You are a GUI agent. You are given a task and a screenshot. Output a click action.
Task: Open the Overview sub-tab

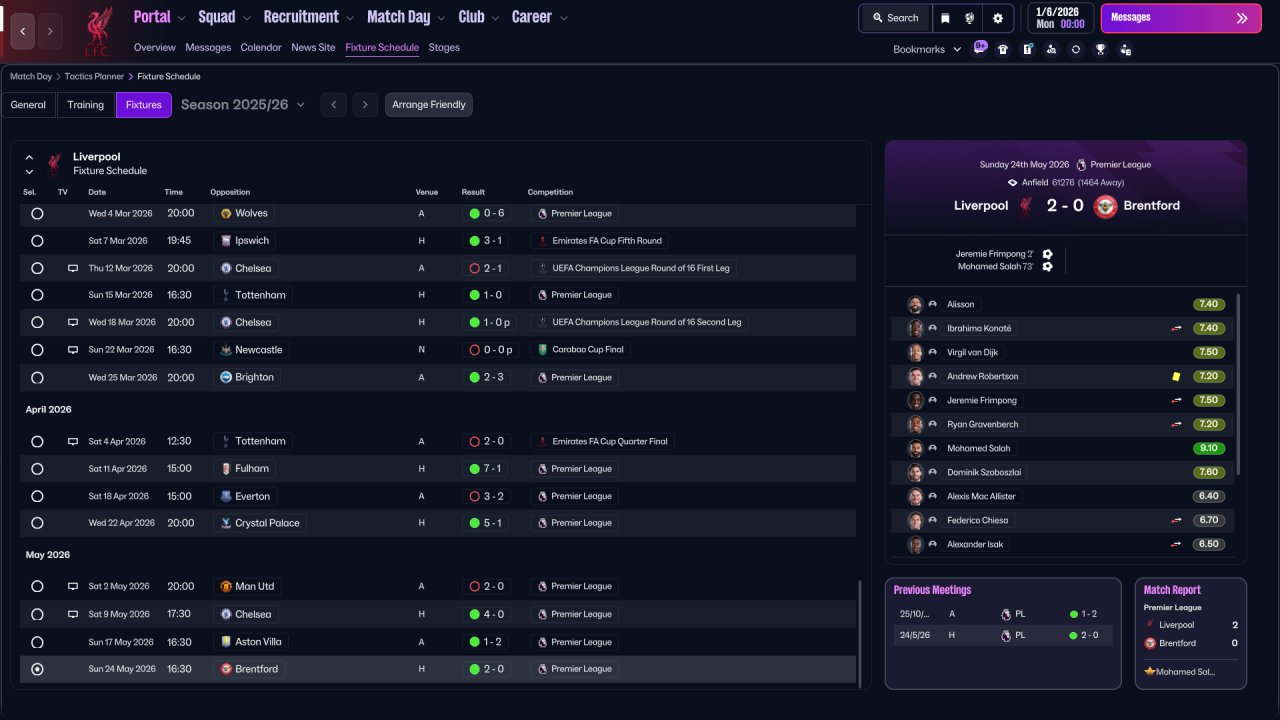click(154, 47)
